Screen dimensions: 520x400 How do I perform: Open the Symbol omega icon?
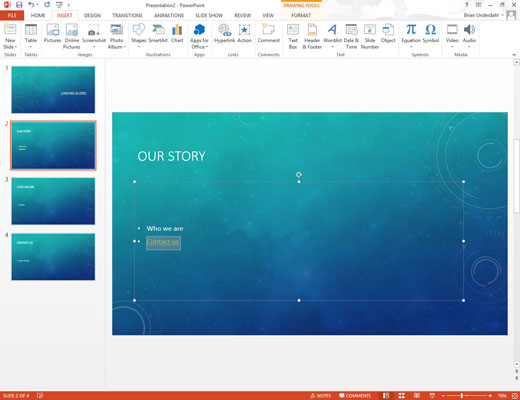[x=431, y=34]
